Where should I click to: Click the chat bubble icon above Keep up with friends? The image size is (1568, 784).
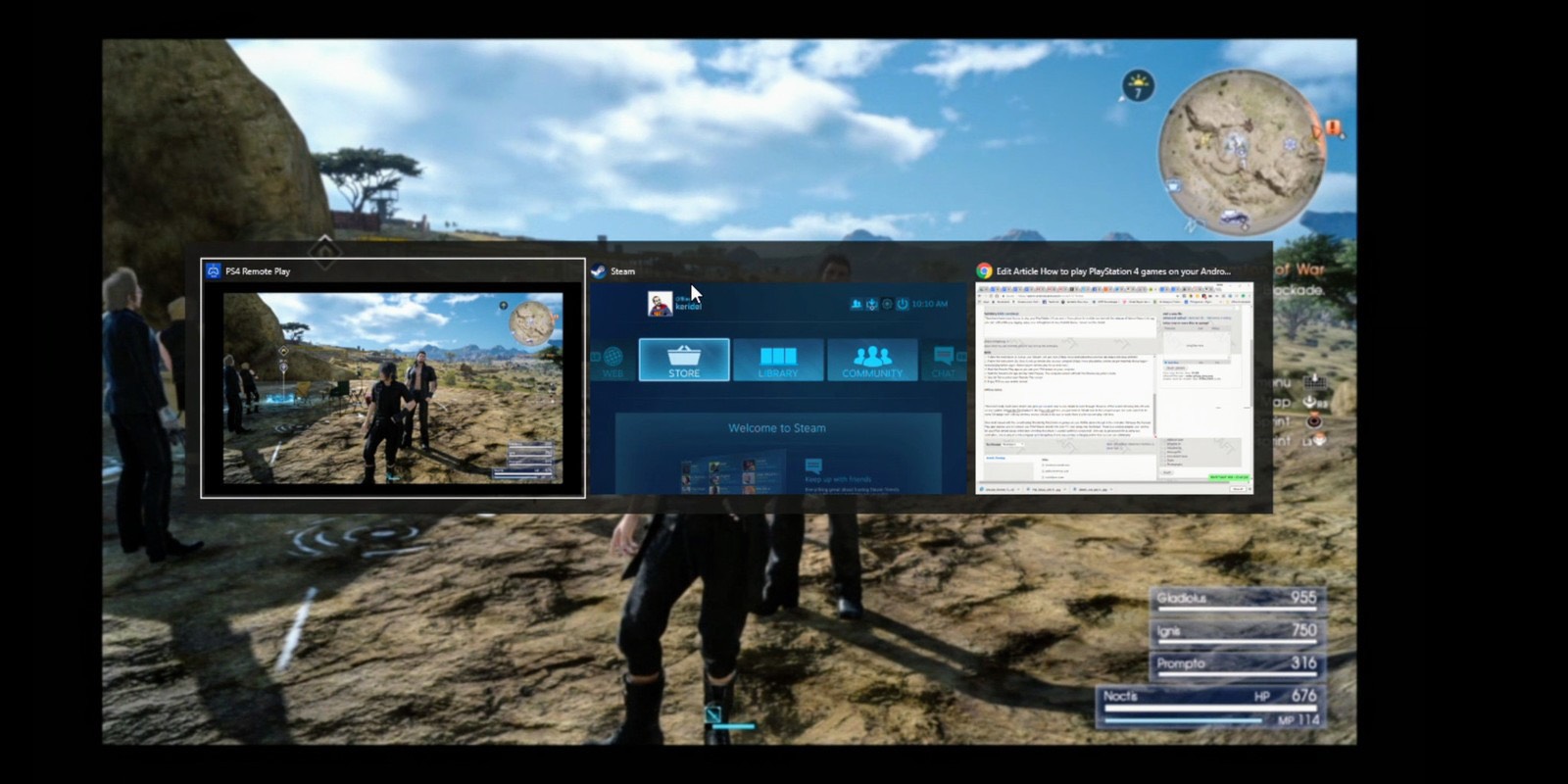point(812,466)
